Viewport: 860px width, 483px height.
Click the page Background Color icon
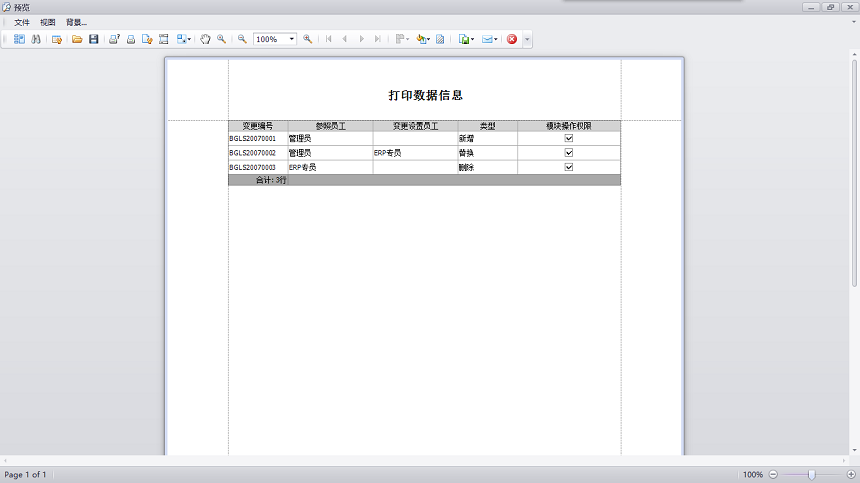[x=421, y=39]
